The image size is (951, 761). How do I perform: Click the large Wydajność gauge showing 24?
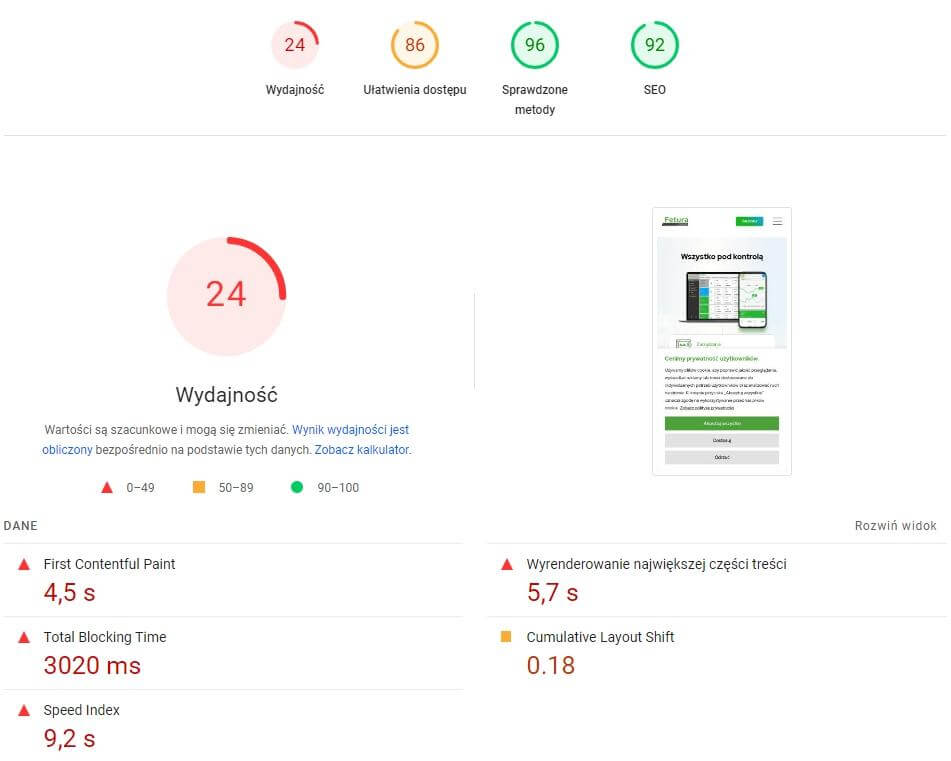[226, 296]
